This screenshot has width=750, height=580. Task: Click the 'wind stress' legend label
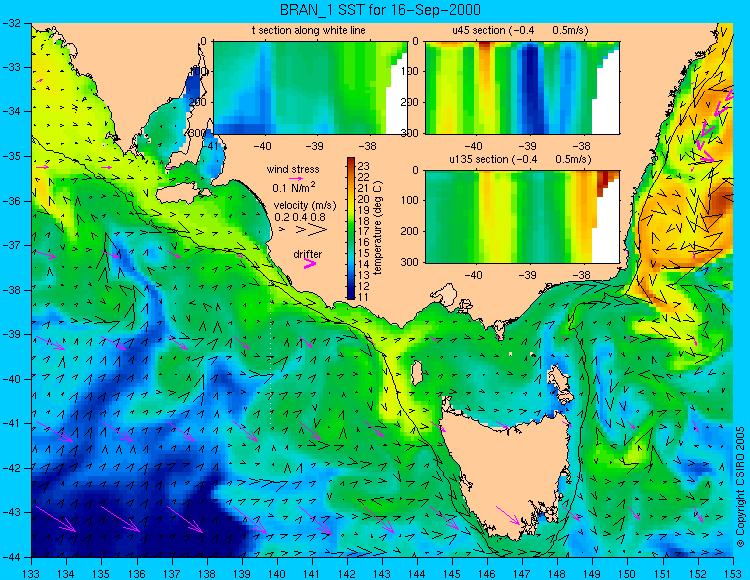[293, 169]
